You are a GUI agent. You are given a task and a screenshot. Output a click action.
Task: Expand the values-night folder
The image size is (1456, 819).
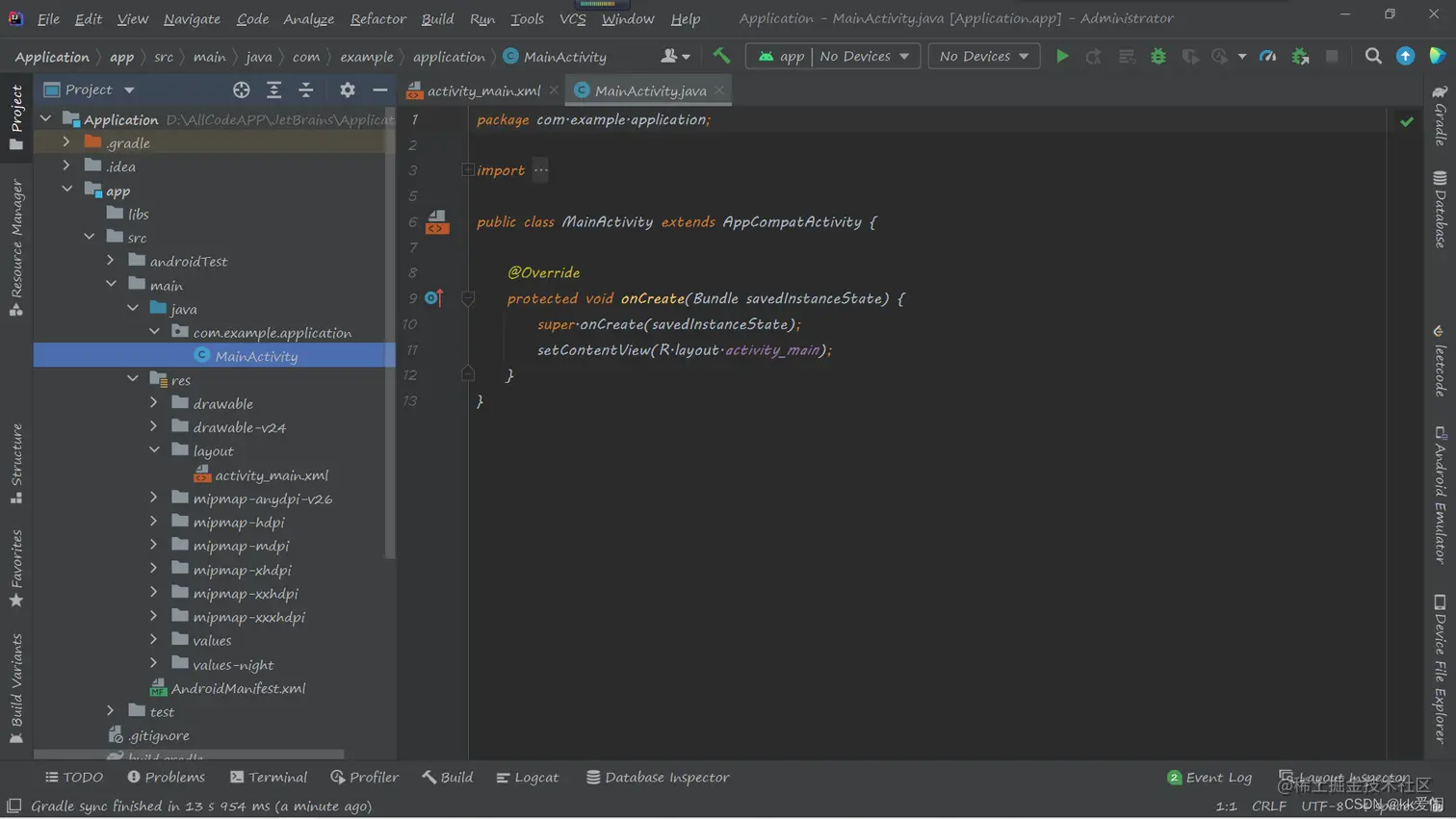click(154, 663)
